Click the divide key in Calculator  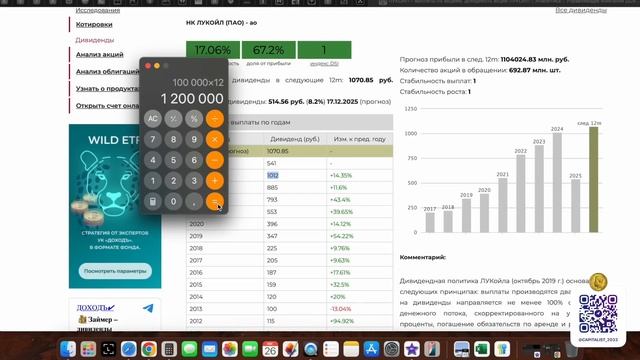(215, 119)
